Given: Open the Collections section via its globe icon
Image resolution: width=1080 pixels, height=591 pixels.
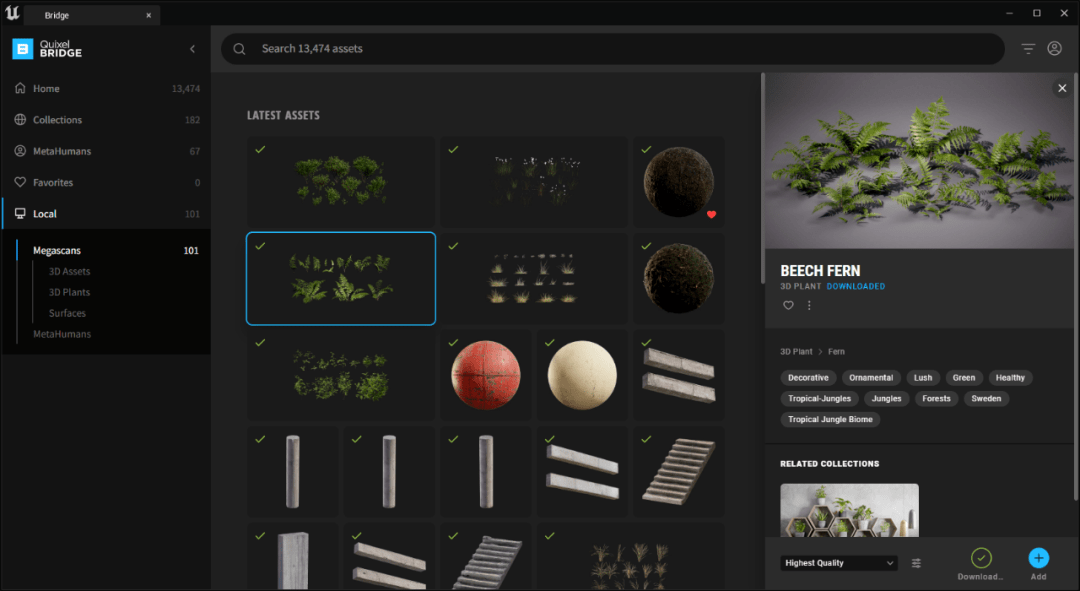Looking at the screenshot, I should pyautogui.click(x=20, y=119).
